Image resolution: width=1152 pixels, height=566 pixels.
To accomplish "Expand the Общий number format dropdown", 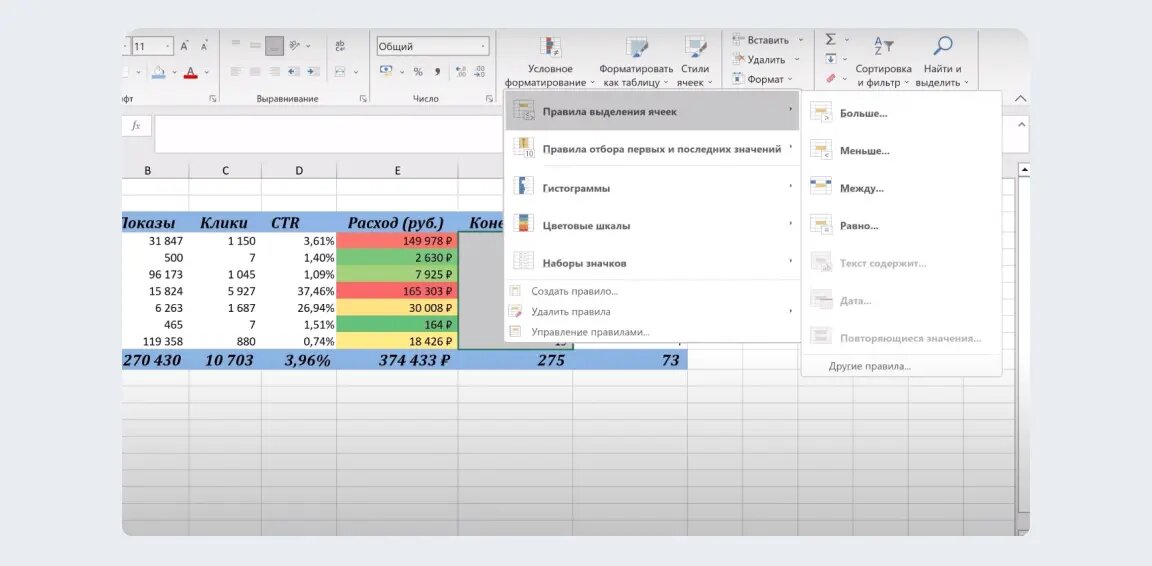I will coord(483,46).
